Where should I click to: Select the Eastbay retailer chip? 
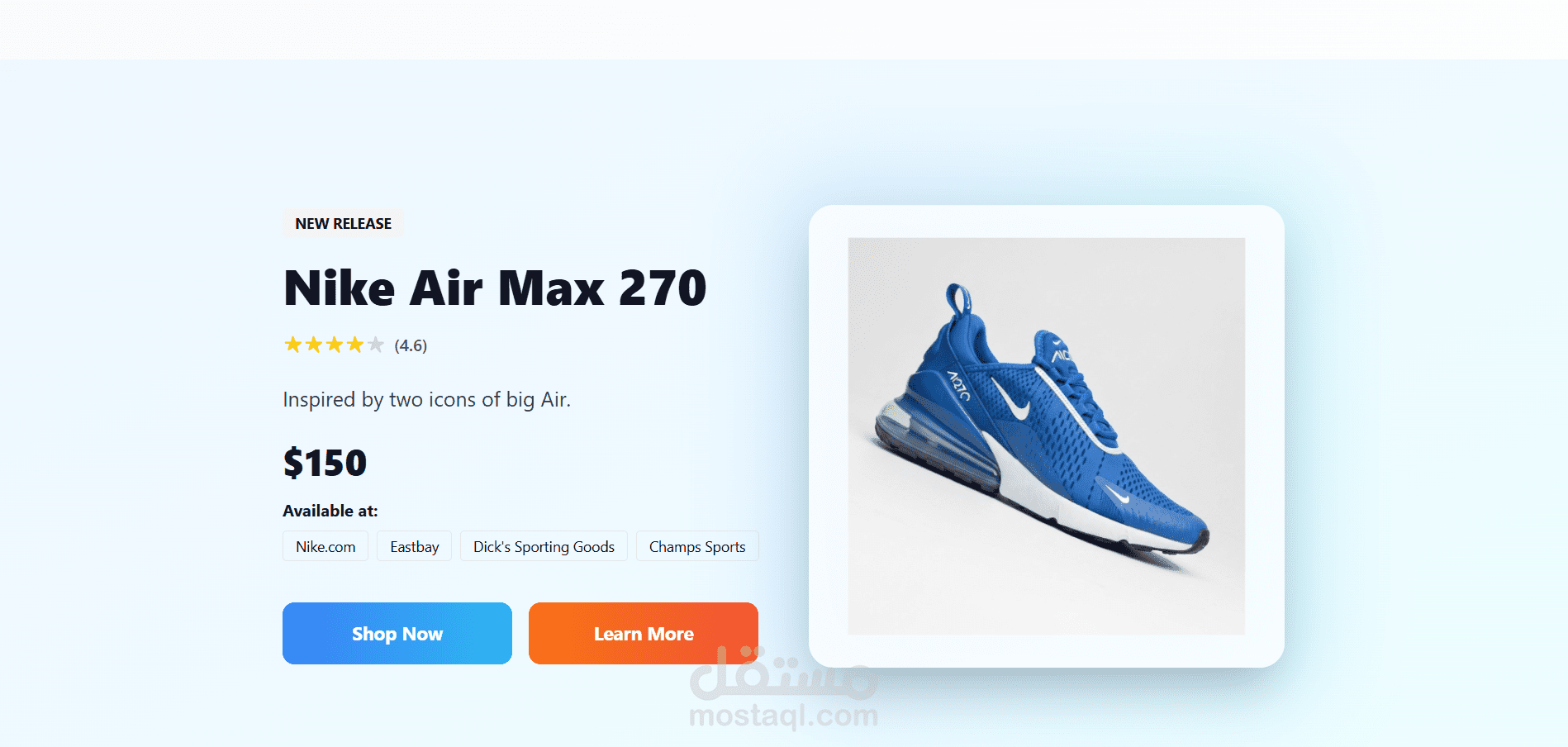point(414,546)
